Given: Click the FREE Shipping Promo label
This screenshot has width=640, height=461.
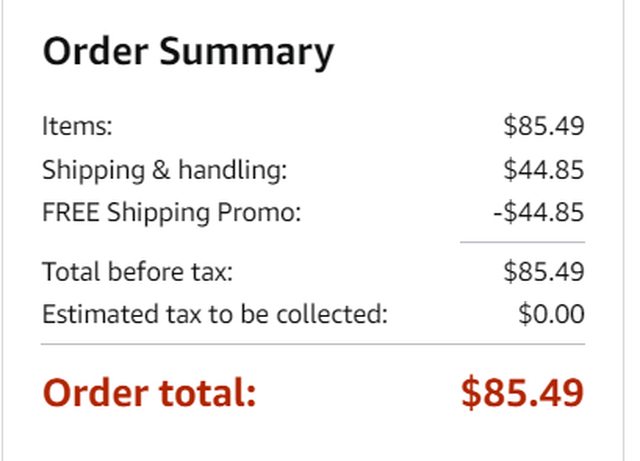Looking at the screenshot, I should point(171,212).
